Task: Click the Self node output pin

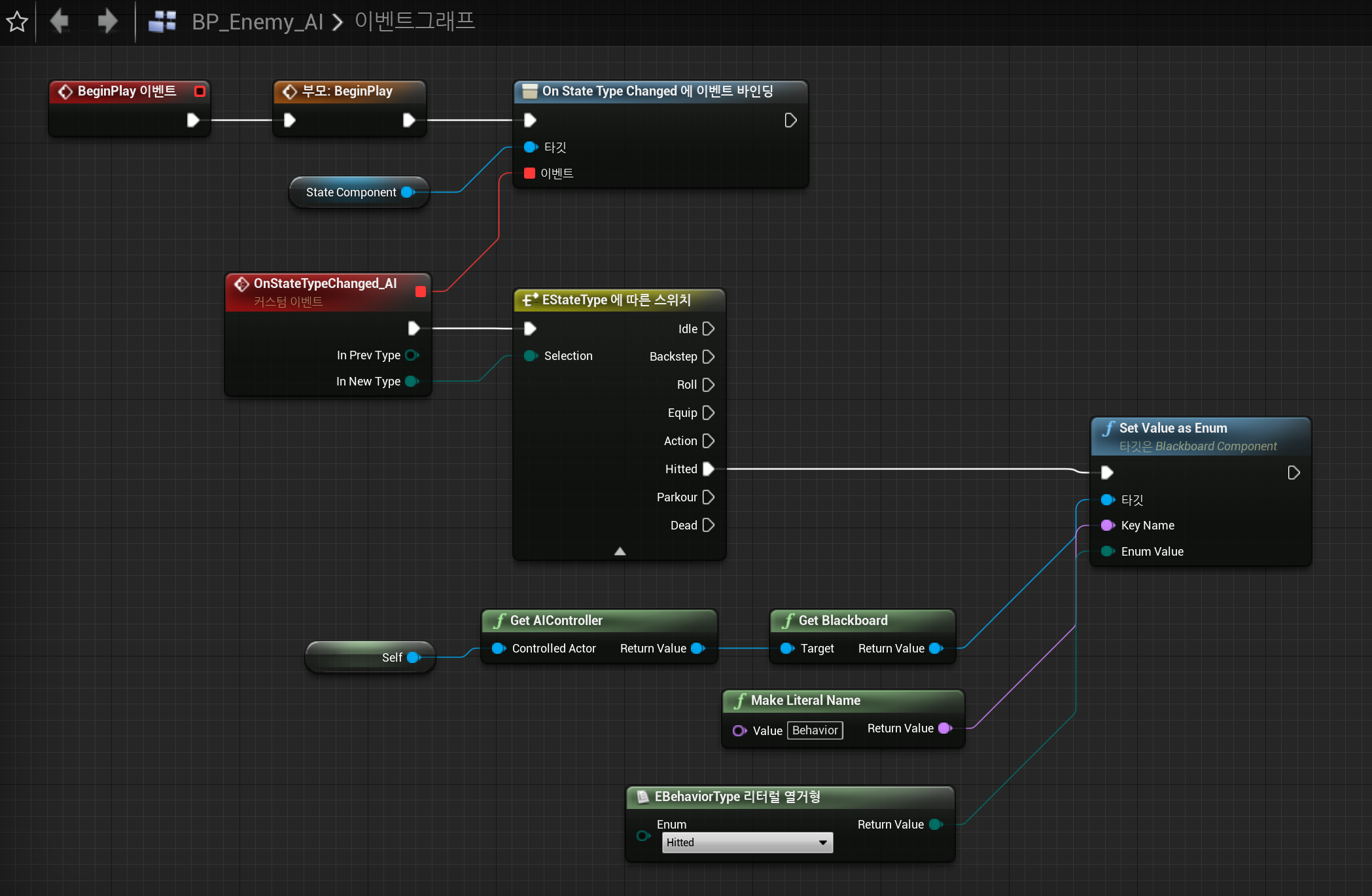Action: [x=413, y=657]
